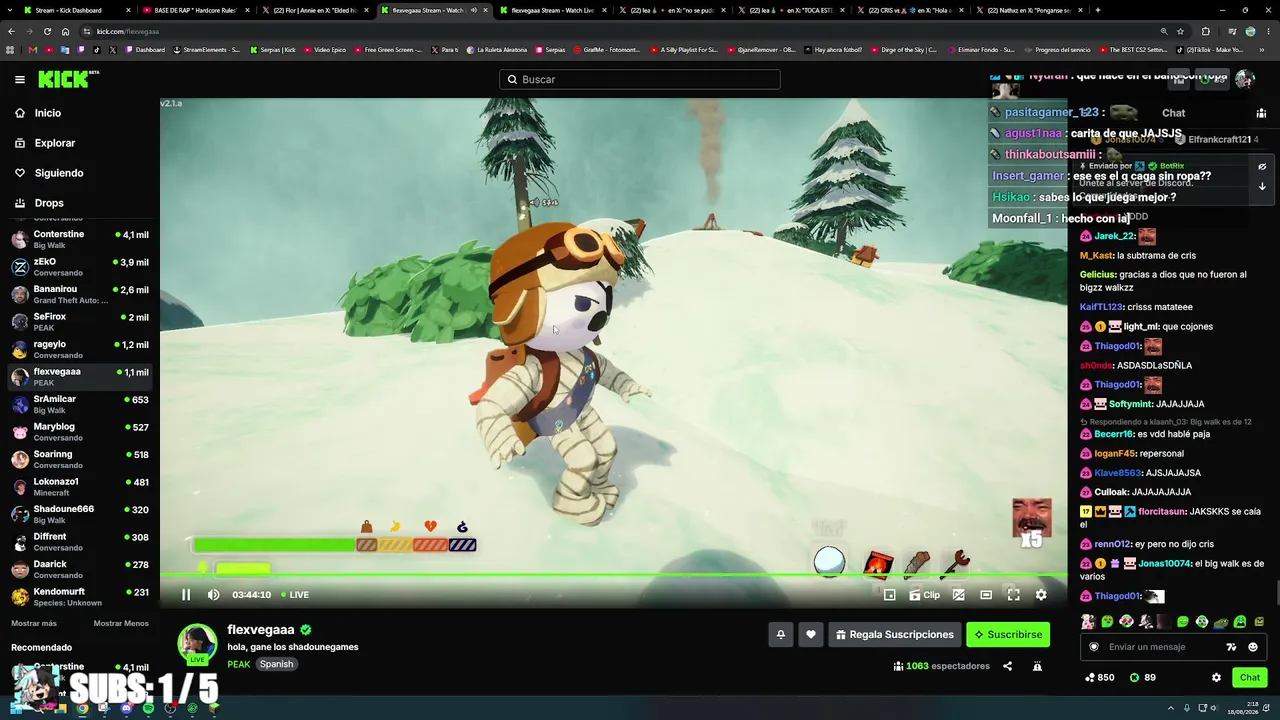Image resolution: width=1280 pixels, height=720 pixels.
Task: Click the Suscribirse button
Action: pyautogui.click(x=1008, y=635)
